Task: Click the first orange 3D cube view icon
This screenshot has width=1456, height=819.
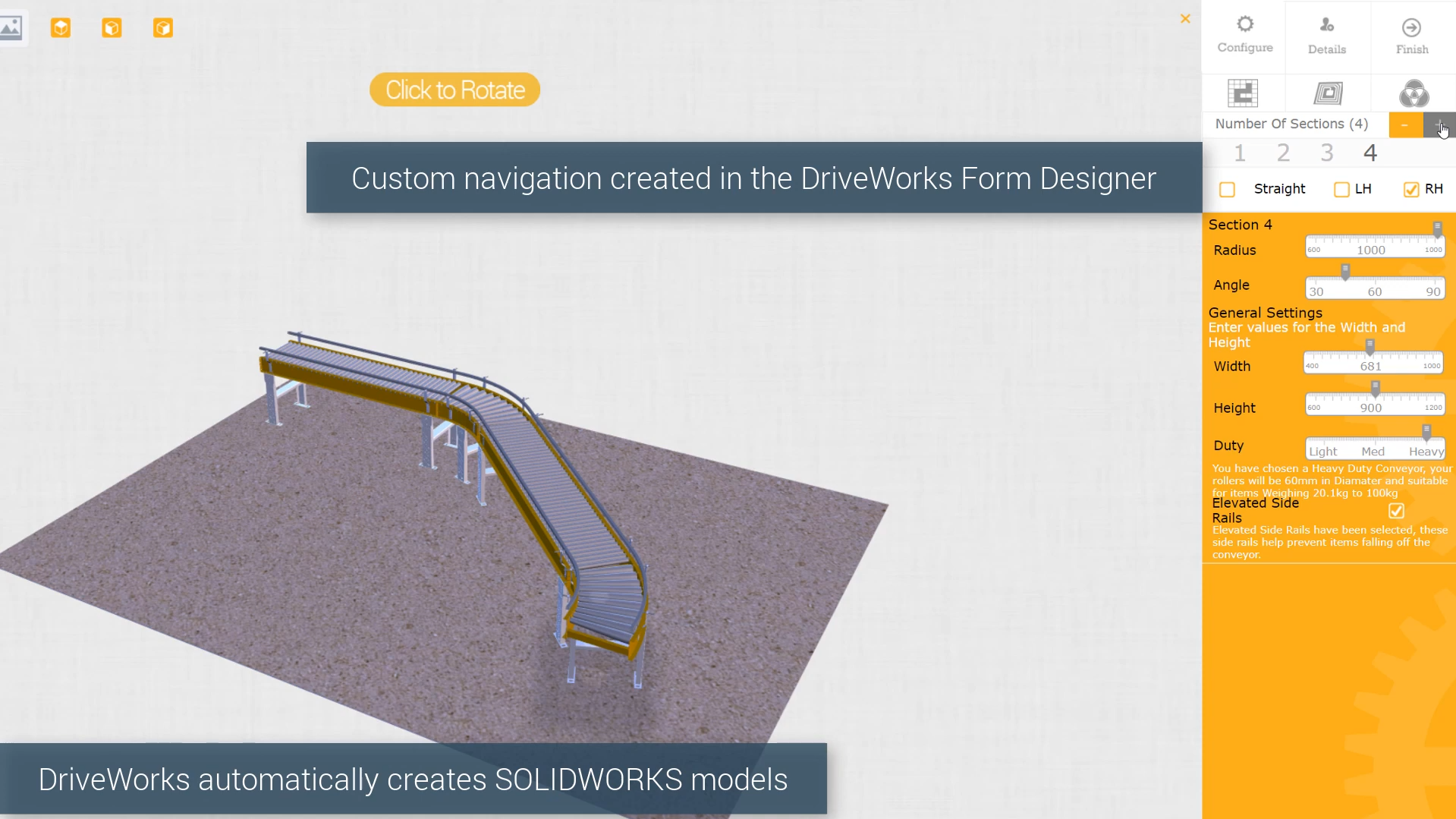Action: tap(61, 28)
